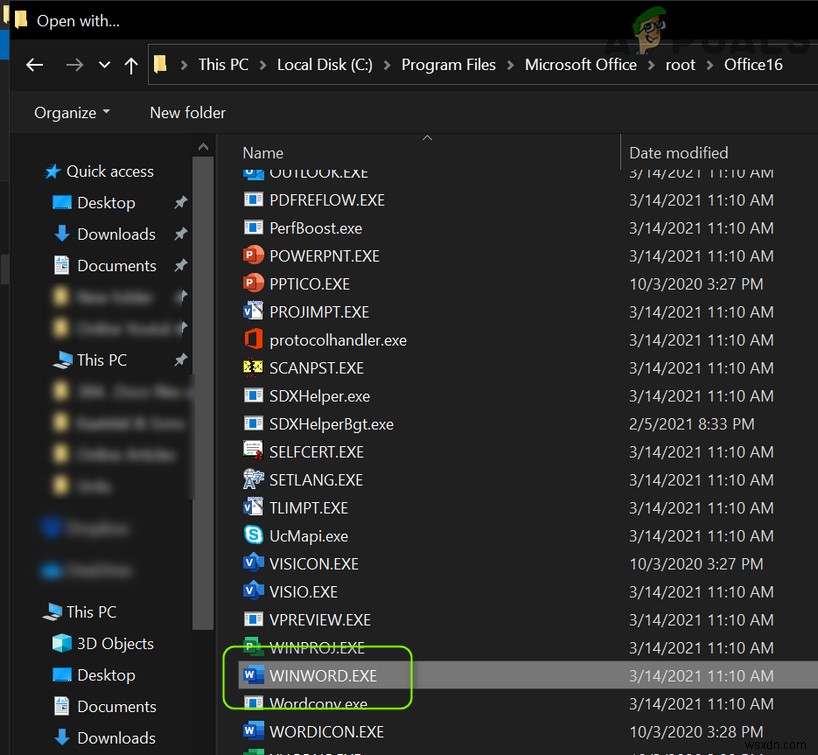Select the VISIO.EXE icon

tap(251, 592)
